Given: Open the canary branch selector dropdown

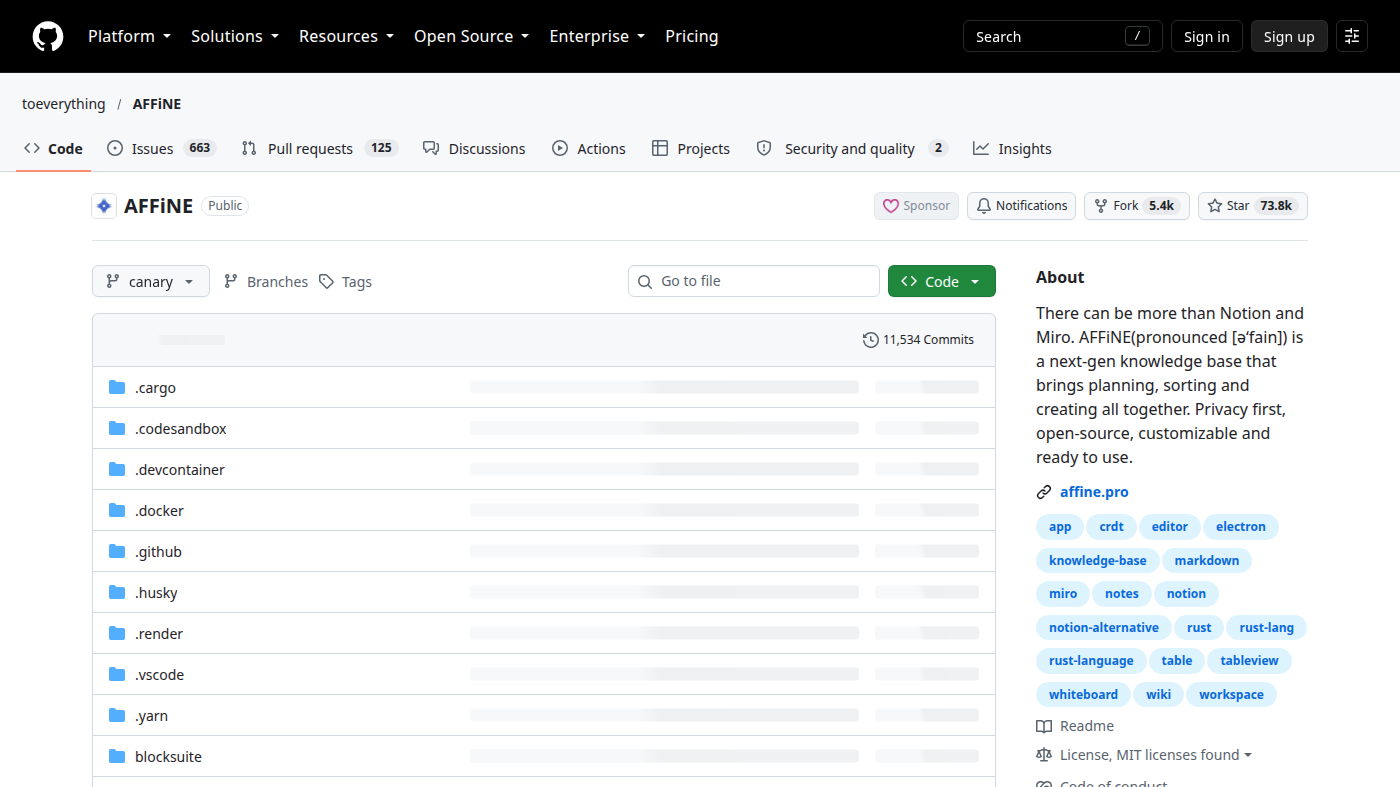Looking at the screenshot, I should (151, 281).
